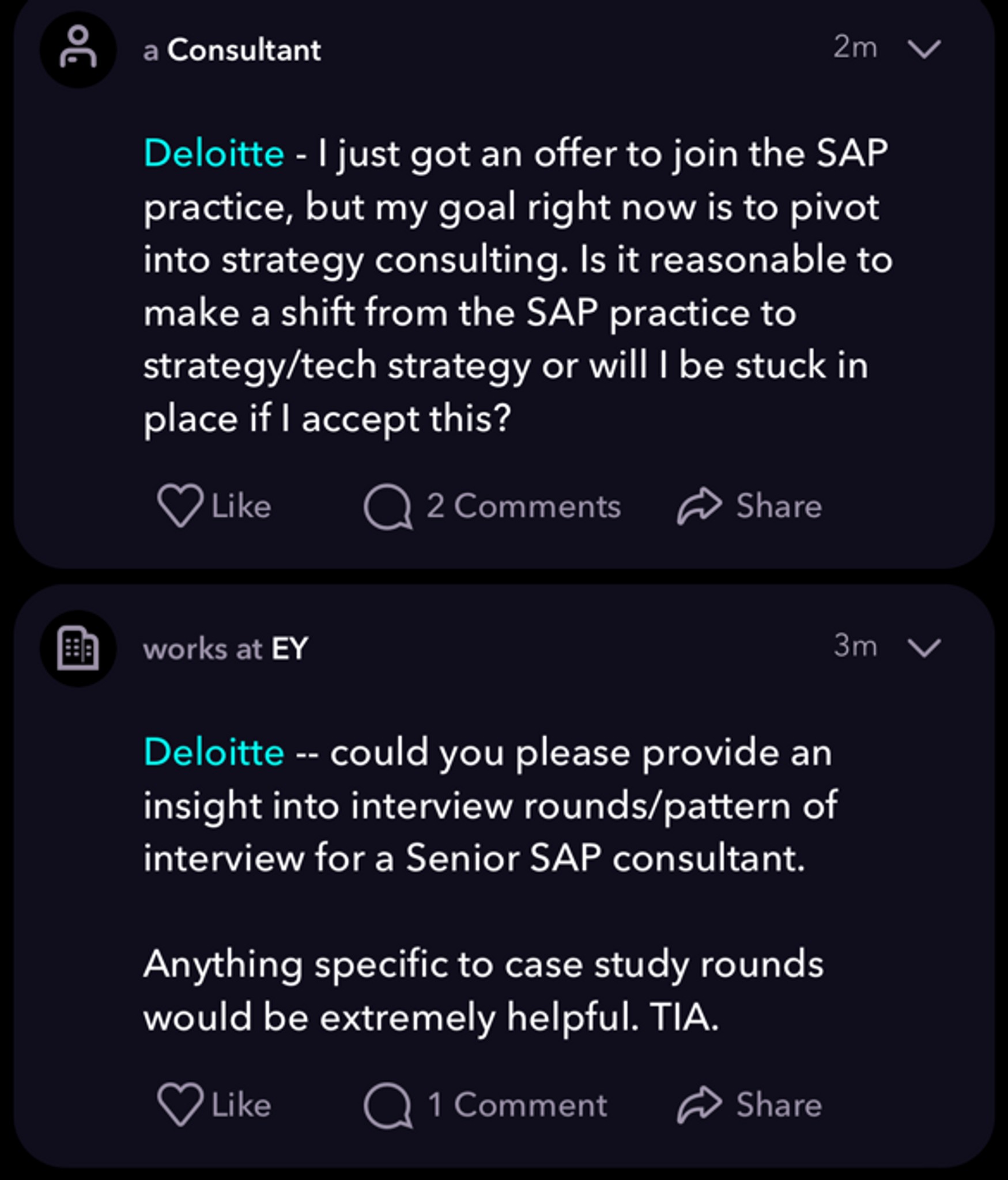The image size is (1008, 1180).
Task: Tap the share arrow icon on second post
Action: point(699,1105)
